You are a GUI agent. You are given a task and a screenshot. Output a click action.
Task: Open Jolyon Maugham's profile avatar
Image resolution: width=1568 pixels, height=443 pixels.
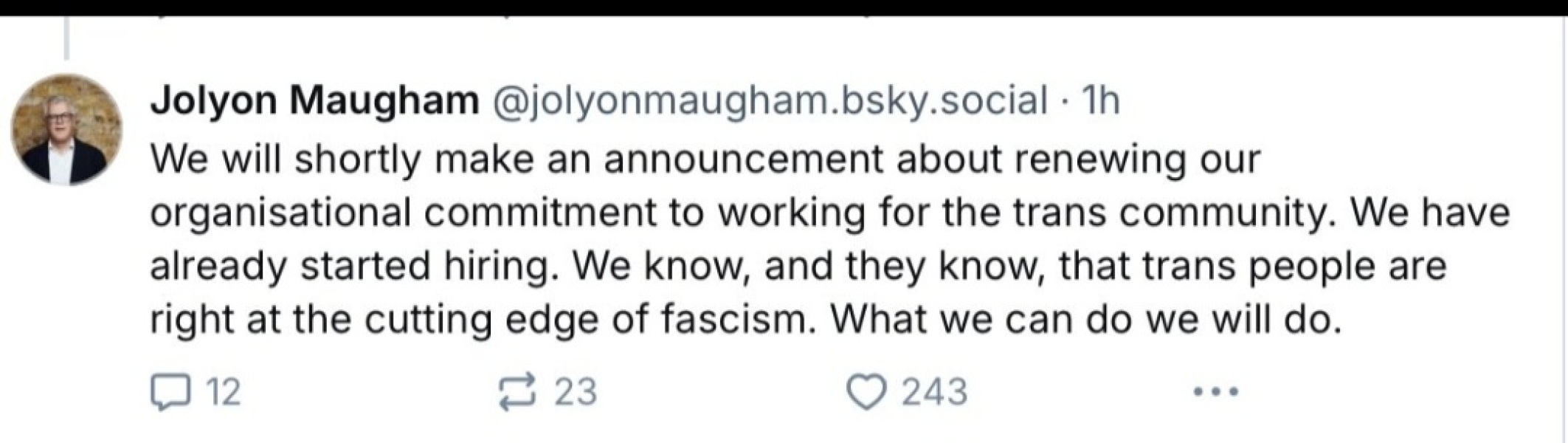tap(66, 129)
